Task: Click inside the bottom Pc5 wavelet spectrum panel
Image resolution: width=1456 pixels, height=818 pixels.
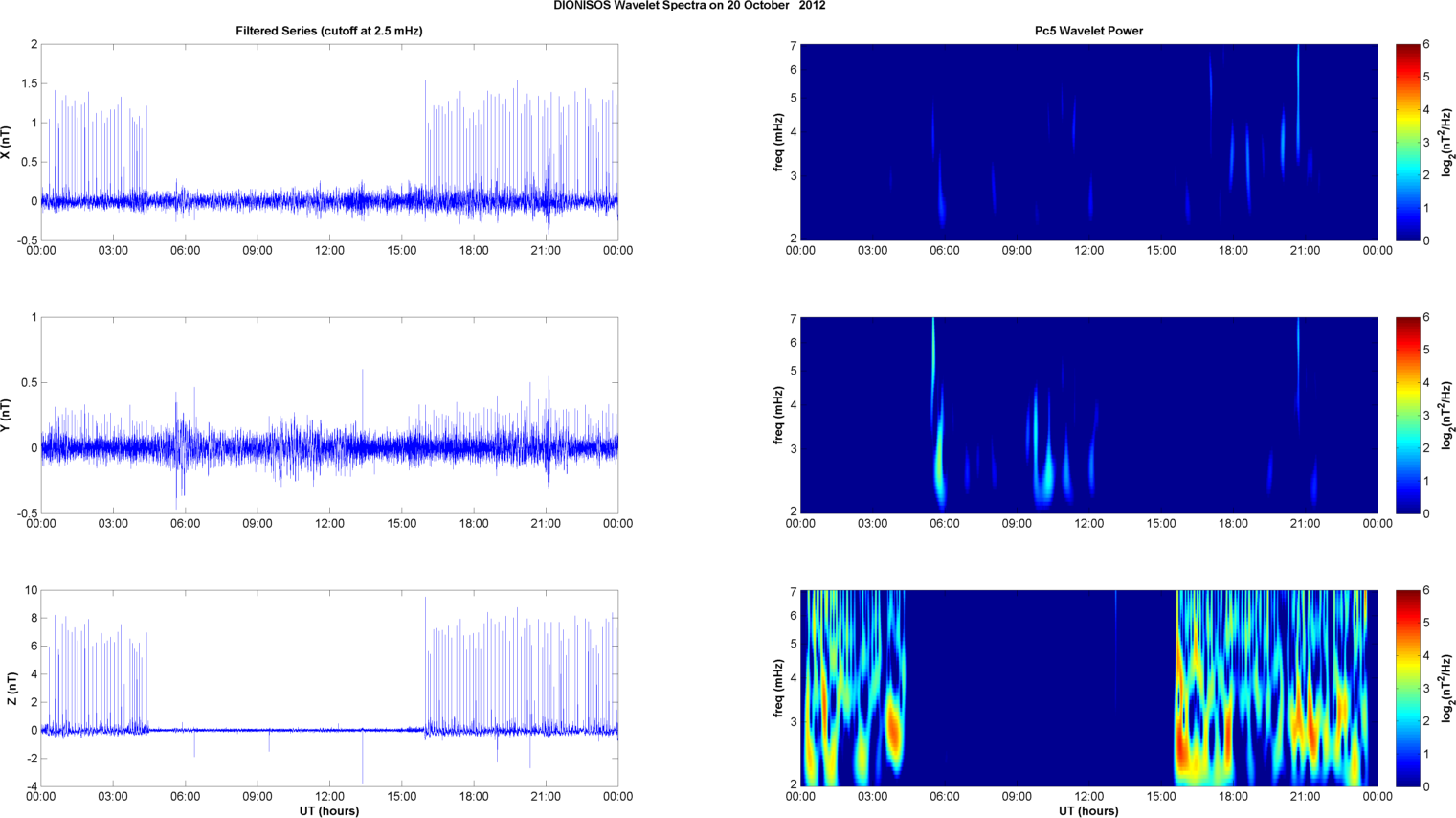Action: (1088, 689)
